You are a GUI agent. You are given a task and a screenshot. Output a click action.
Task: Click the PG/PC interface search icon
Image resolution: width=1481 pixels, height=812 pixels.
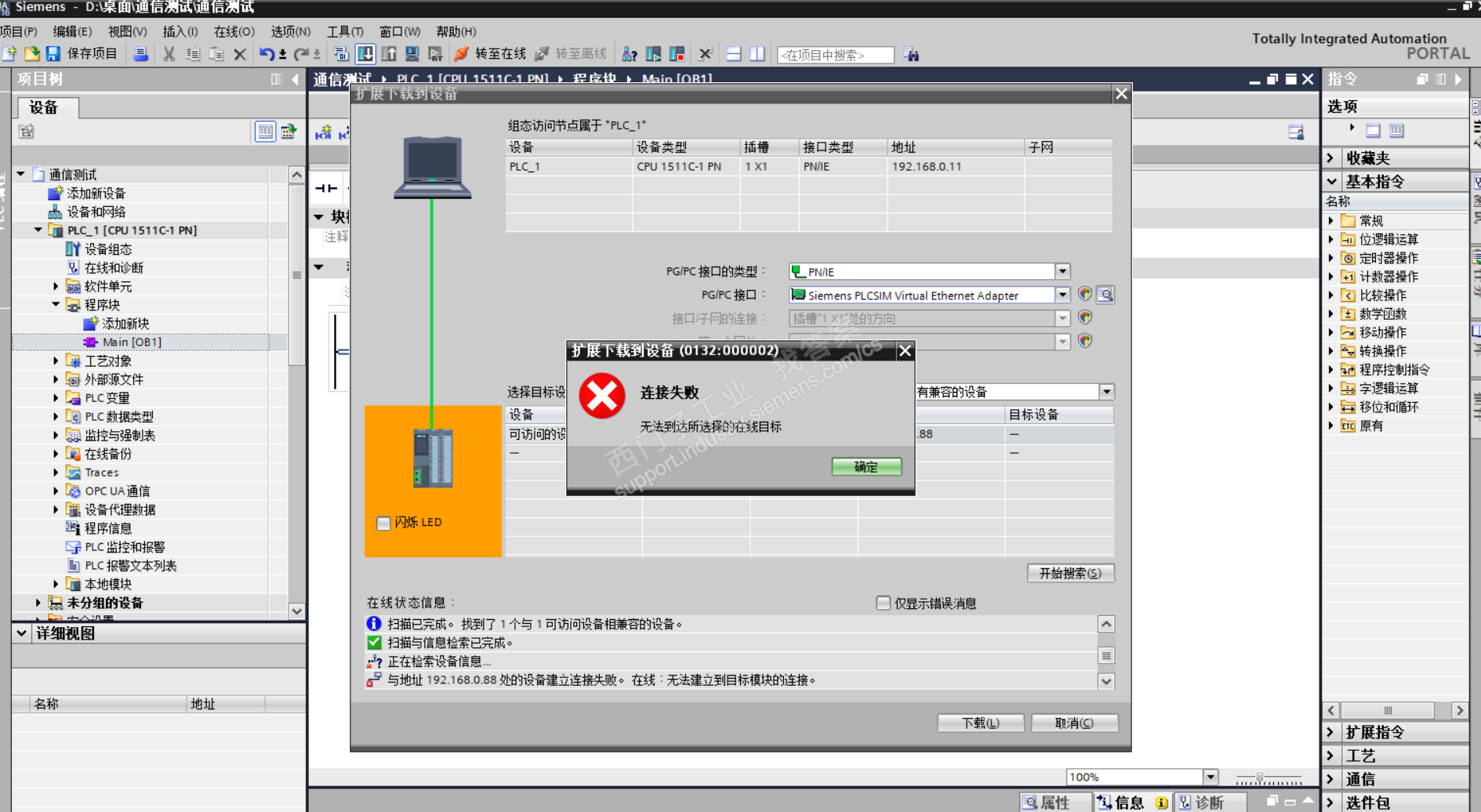pos(1105,295)
